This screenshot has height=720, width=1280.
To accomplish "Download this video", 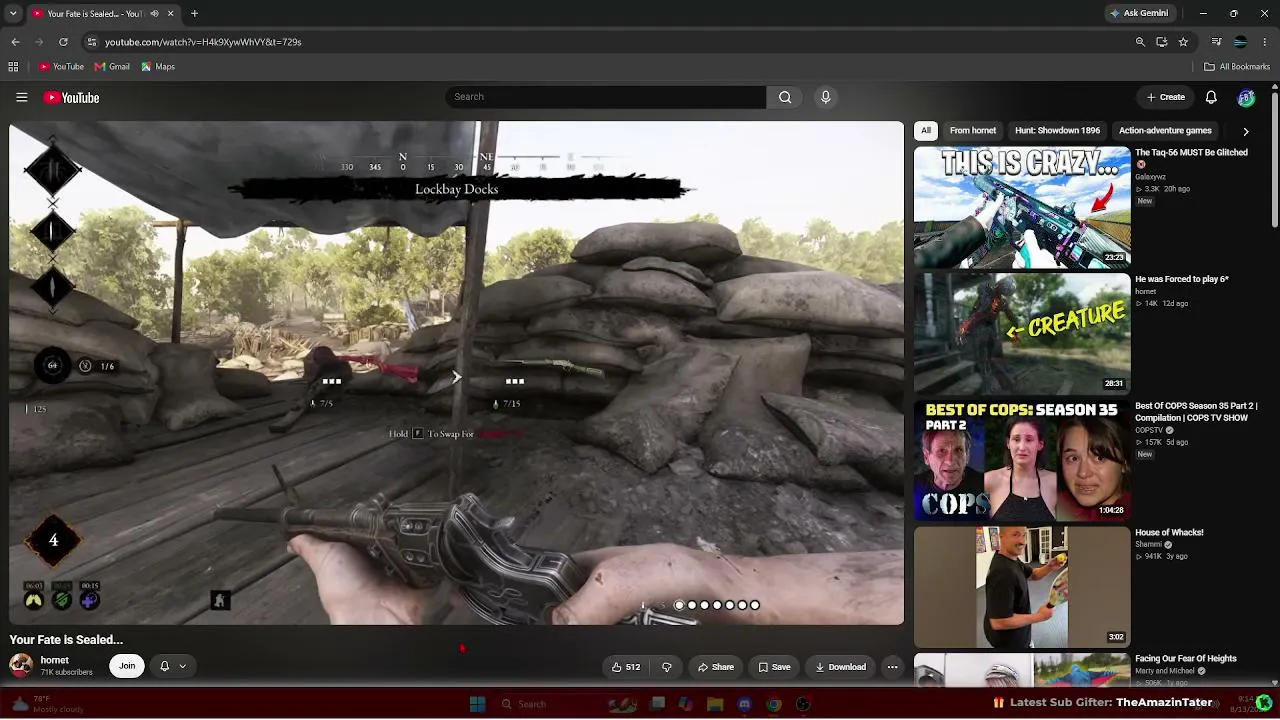I will tap(840, 667).
